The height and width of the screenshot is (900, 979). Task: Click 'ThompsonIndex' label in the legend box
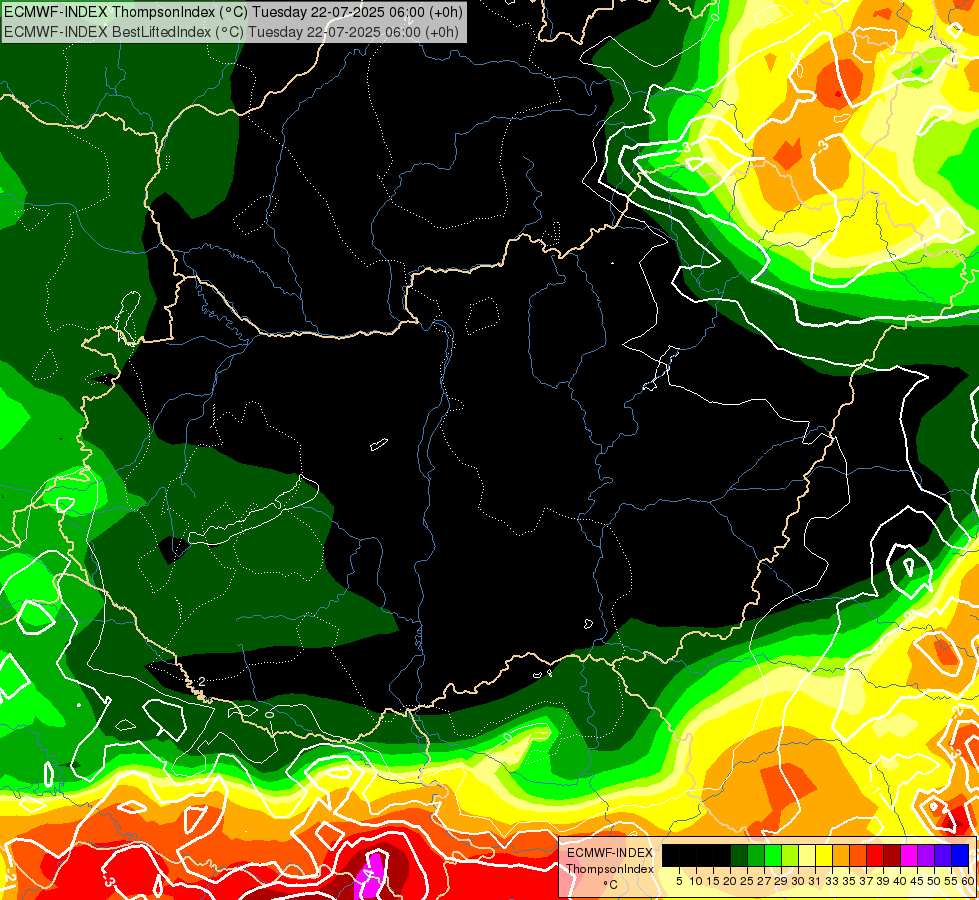[610, 869]
